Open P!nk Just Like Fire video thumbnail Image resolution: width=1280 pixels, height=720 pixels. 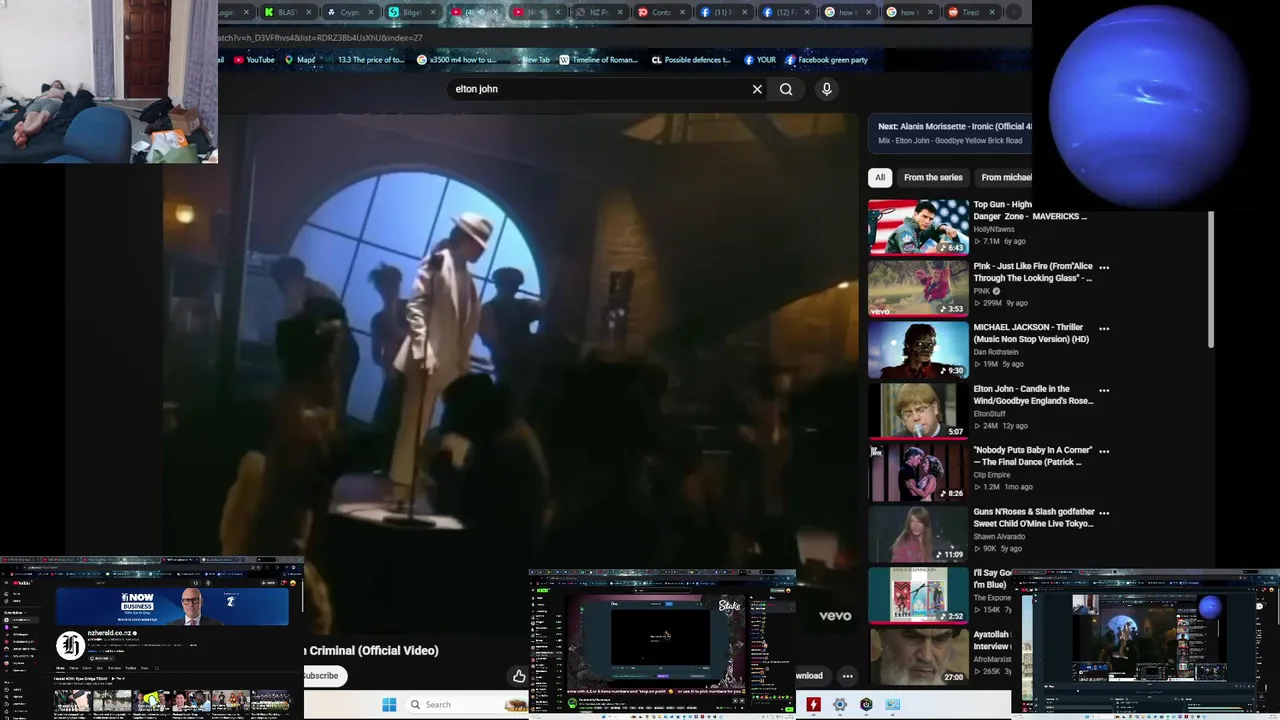point(918,288)
